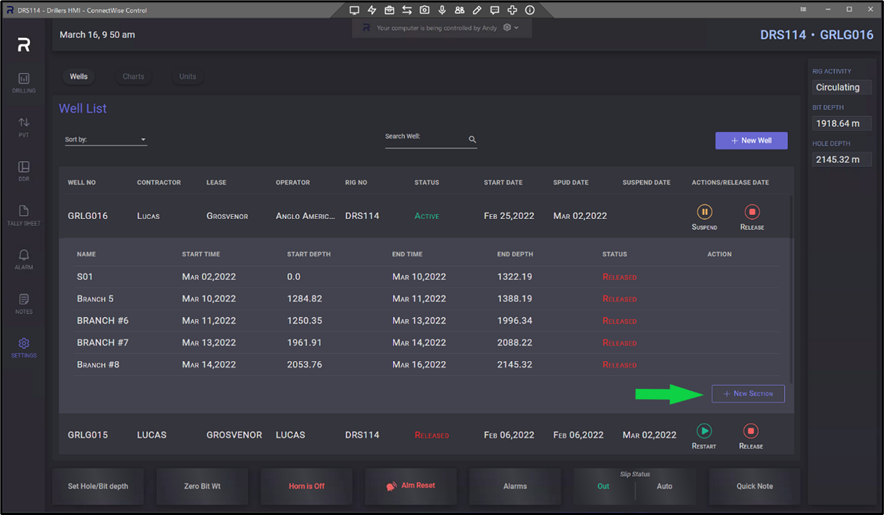
Task: Add a New Section
Action: click(x=748, y=394)
